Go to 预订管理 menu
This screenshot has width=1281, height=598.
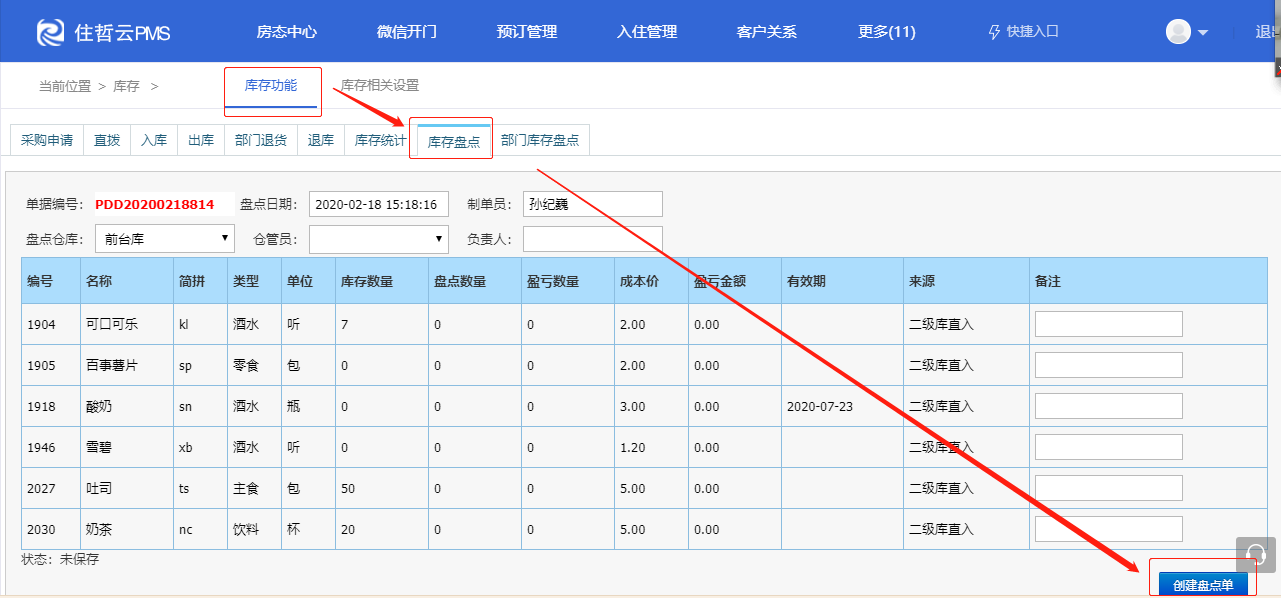[527, 31]
